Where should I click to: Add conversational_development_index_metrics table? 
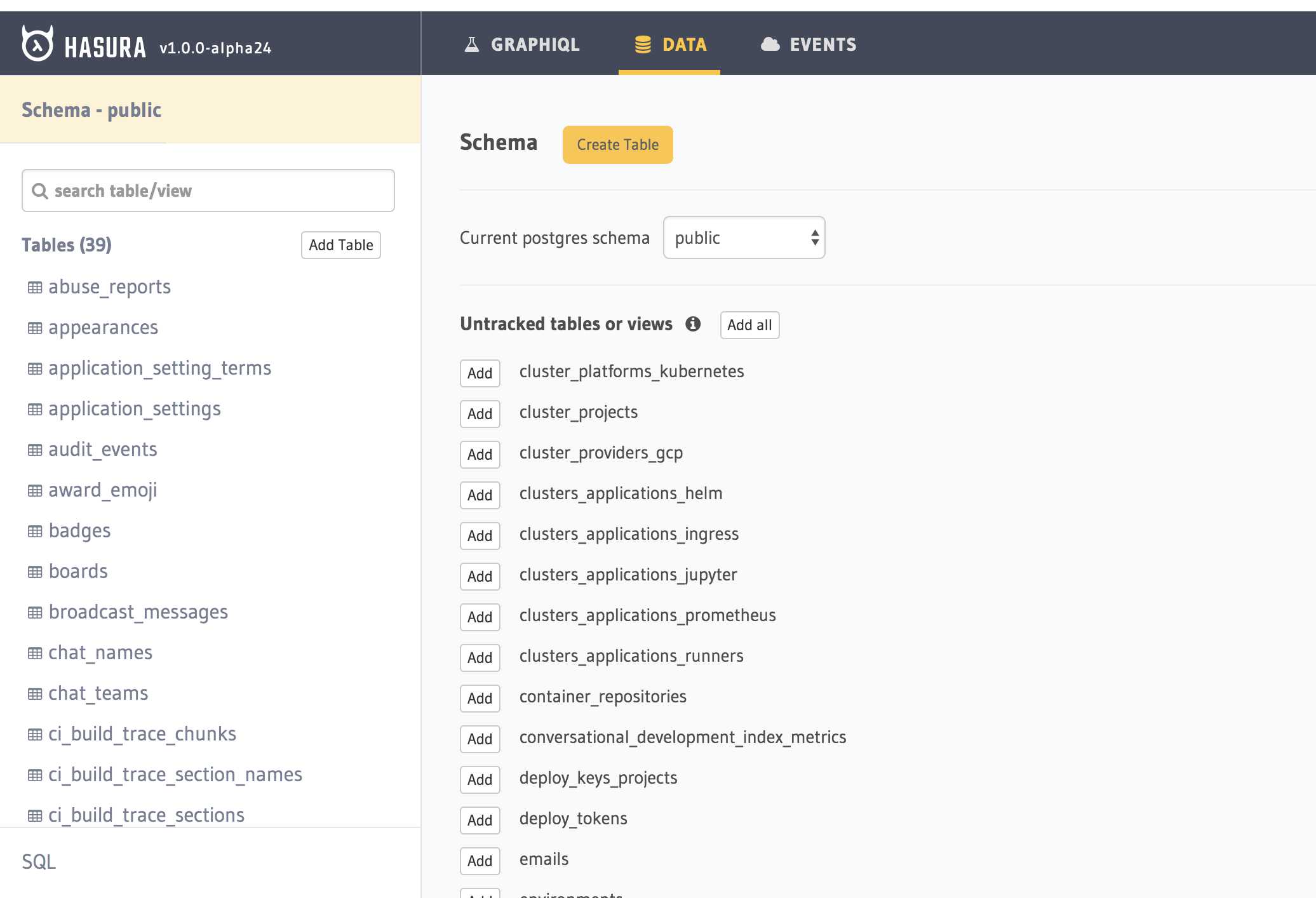pyautogui.click(x=480, y=739)
